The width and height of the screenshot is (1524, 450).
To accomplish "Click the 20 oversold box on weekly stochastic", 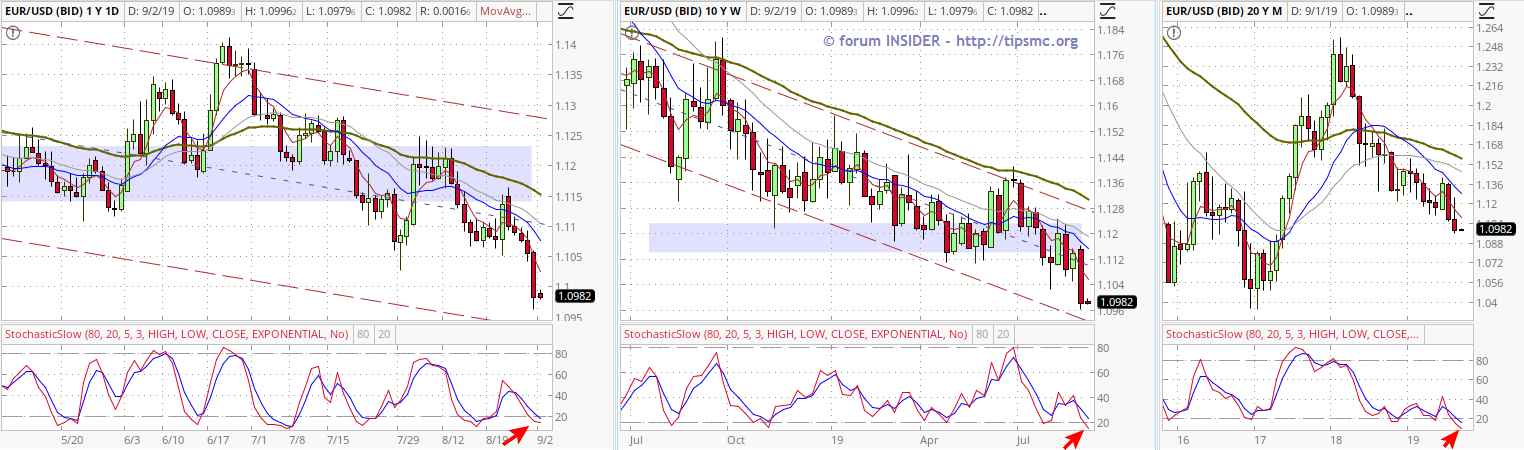I will coord(1004,333).
